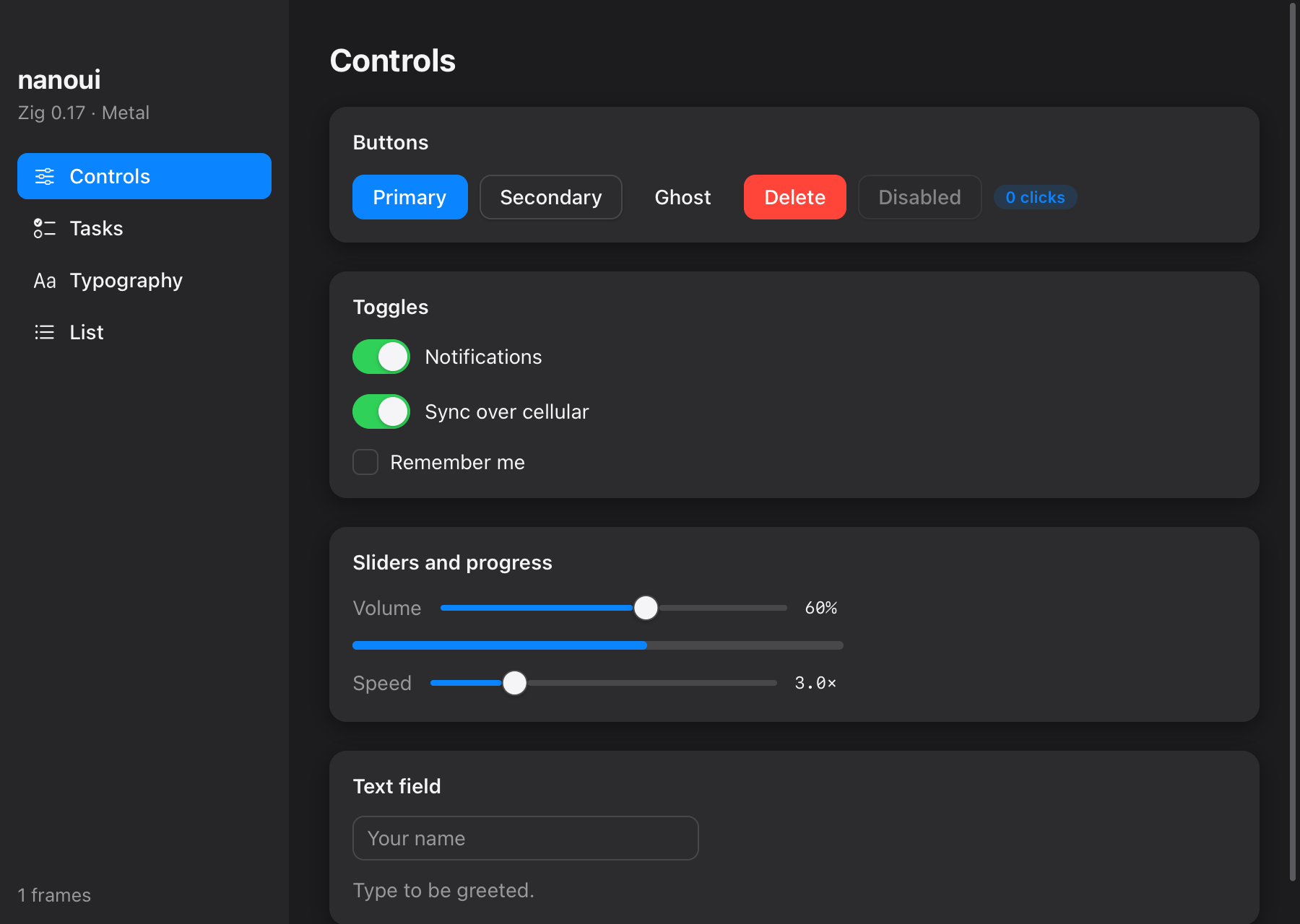Screen dimensions: 1300x924
Task: Click the Toggles section heading
Action: pos(391,307)
